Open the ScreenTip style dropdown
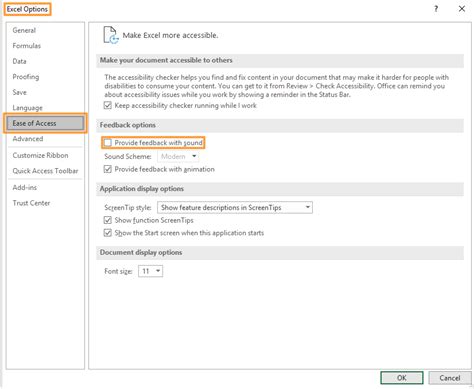The width and height of the screenshot is (474, 389). pos(235,207)
